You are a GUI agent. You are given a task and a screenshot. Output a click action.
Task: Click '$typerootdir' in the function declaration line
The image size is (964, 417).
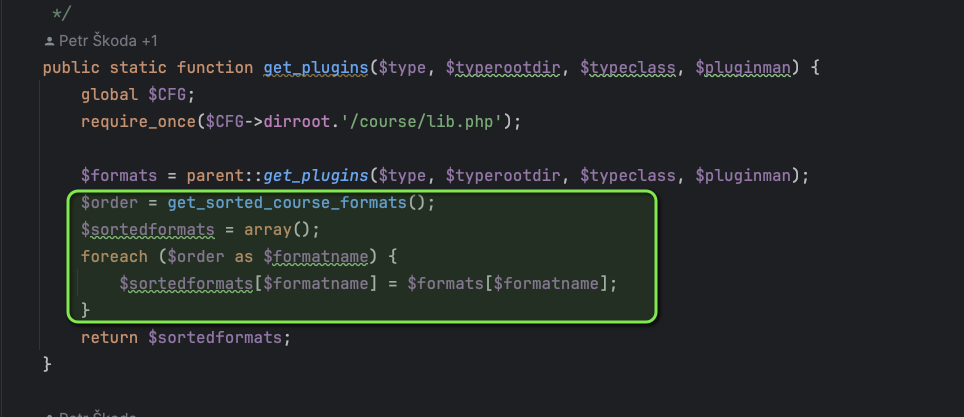coord(504,68)
